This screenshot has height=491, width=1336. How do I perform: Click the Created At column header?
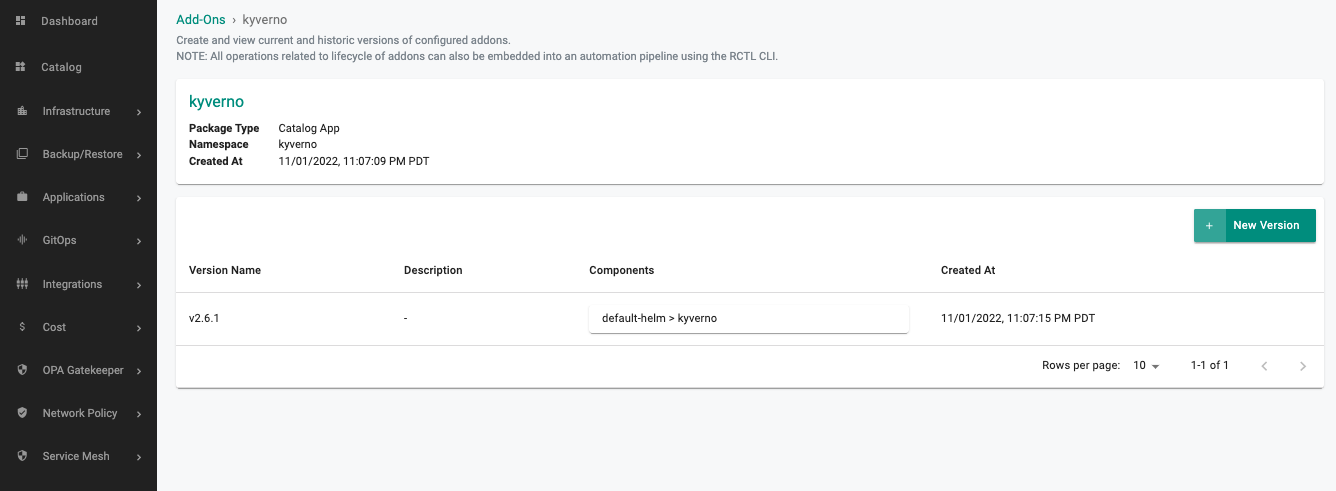coord(968,270)
